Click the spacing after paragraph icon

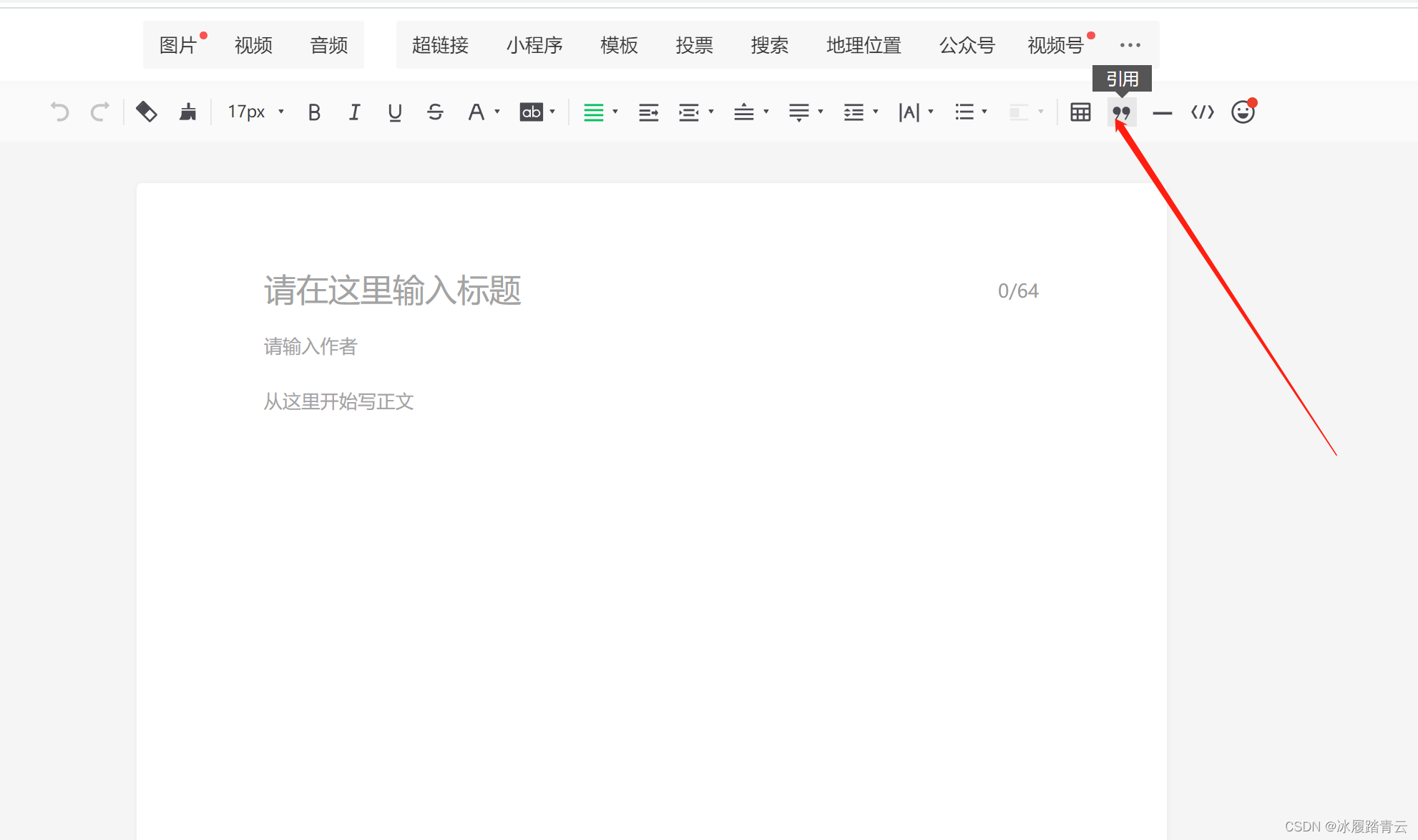[799, 112]
